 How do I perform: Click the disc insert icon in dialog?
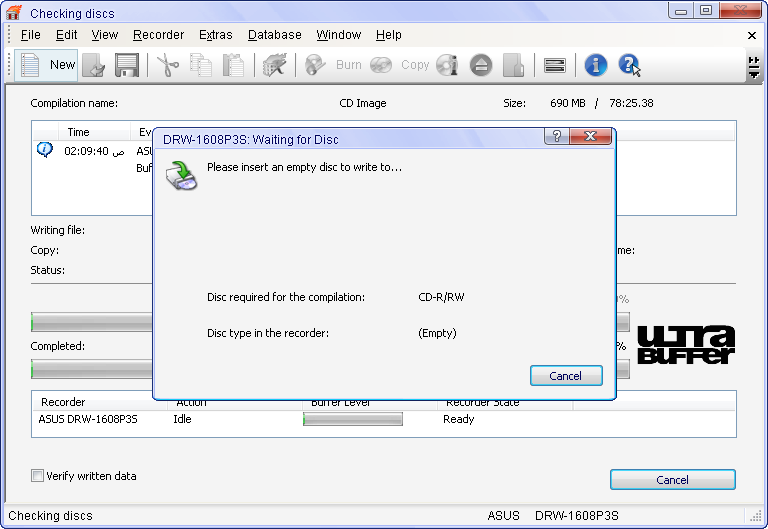click(181, 175)
